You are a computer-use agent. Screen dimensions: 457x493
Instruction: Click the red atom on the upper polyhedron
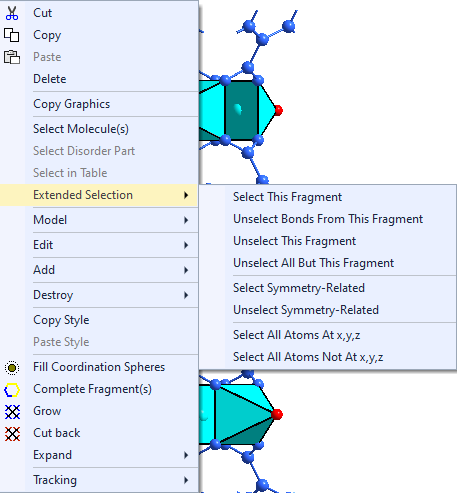pos(279,110)
